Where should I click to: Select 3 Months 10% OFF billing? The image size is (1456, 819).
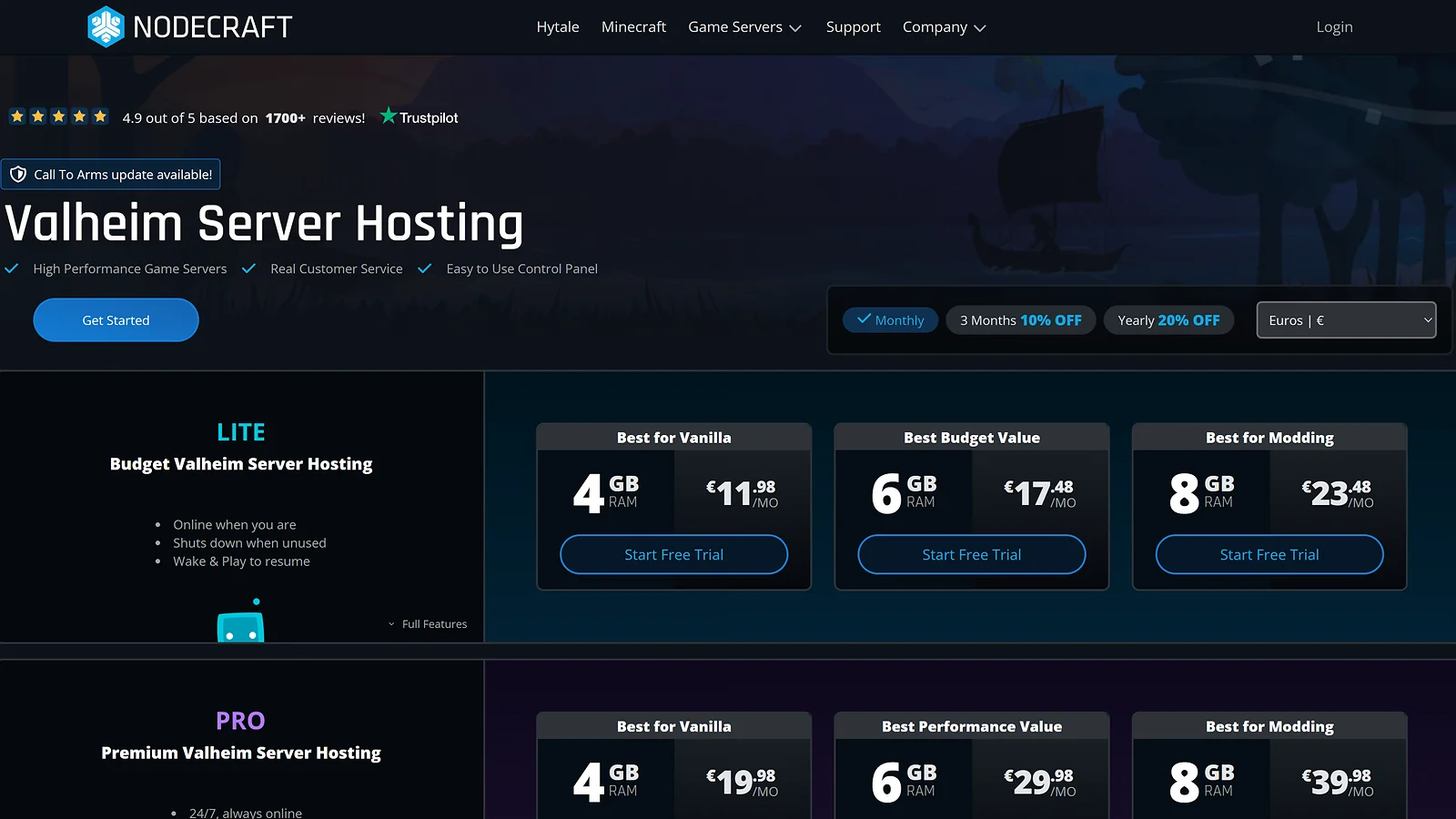[1021, 320]
